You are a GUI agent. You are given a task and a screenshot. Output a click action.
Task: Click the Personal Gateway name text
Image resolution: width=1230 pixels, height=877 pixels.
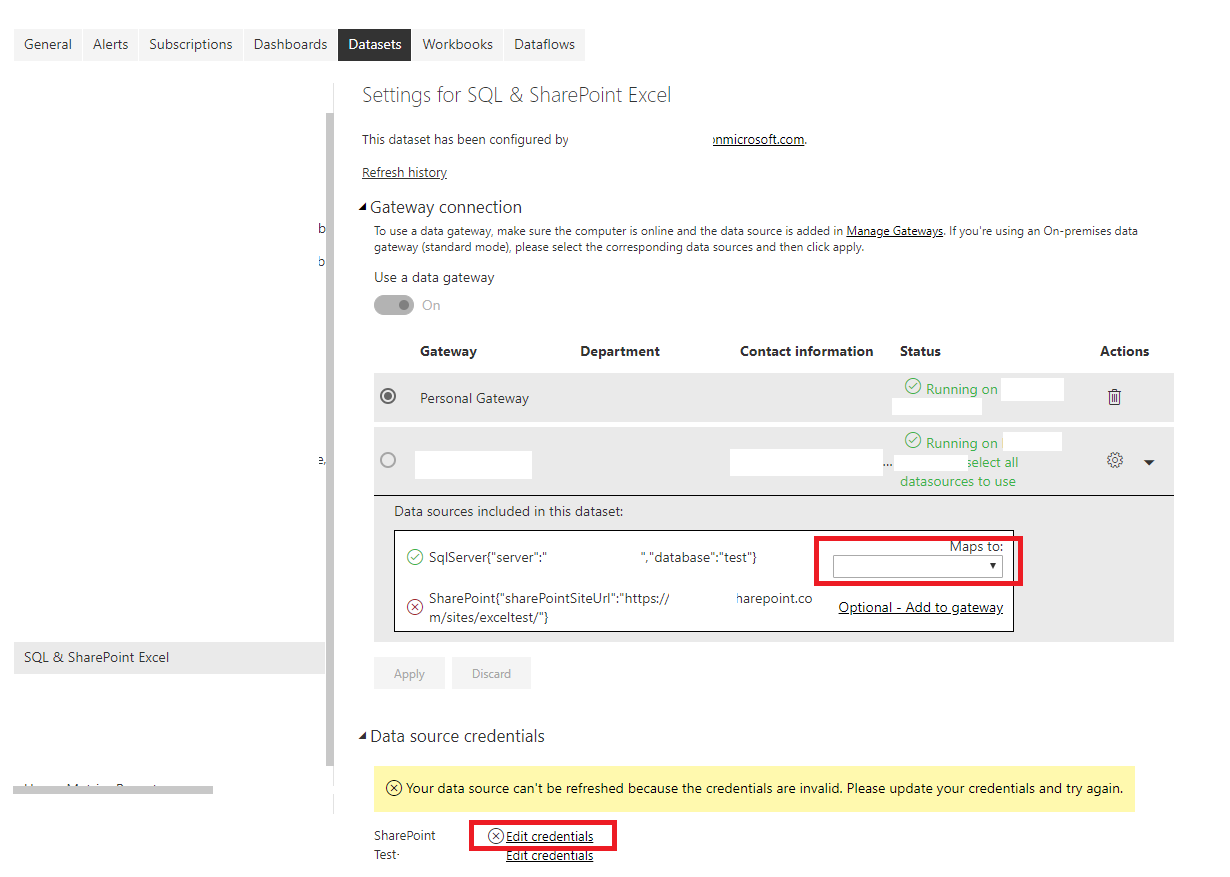tap(474, 398)
